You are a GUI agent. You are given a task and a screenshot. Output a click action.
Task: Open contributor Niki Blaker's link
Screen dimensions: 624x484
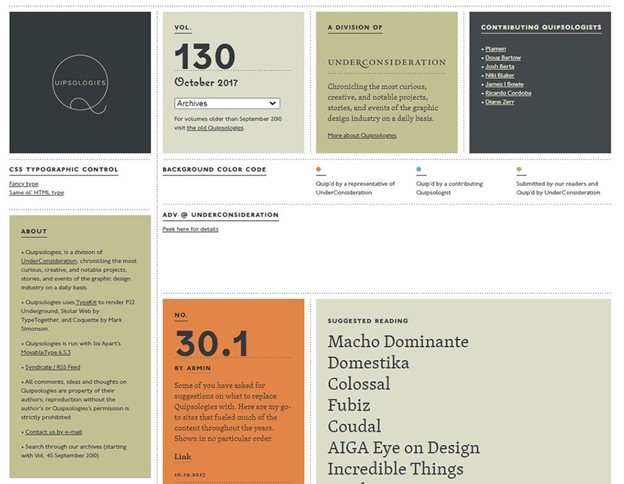tap(499, 75)
